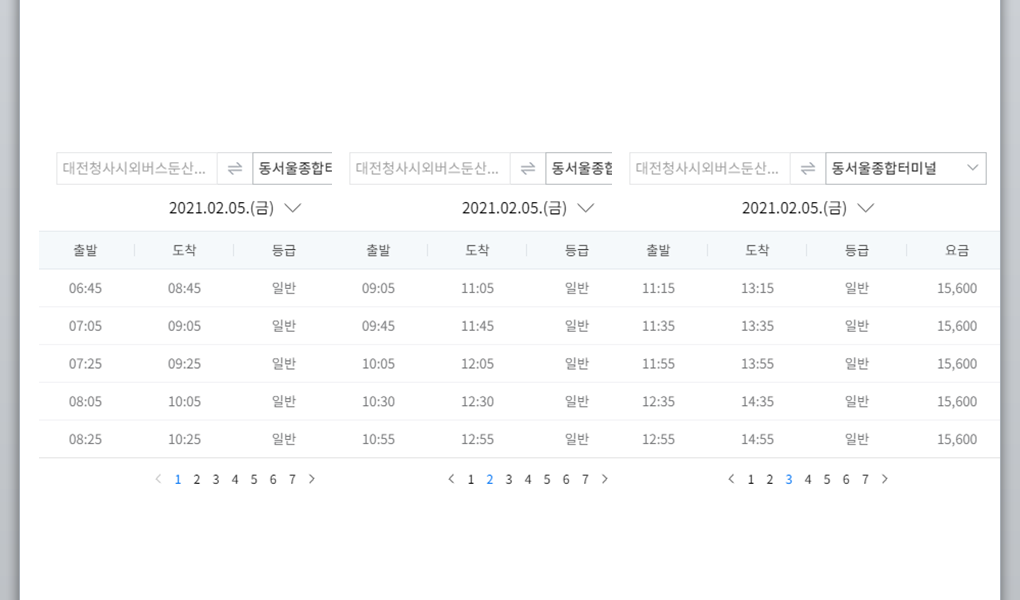Select page 7 in the left timetable pagination
Screen dimensions: 1020x600
[x=292, y=480]
